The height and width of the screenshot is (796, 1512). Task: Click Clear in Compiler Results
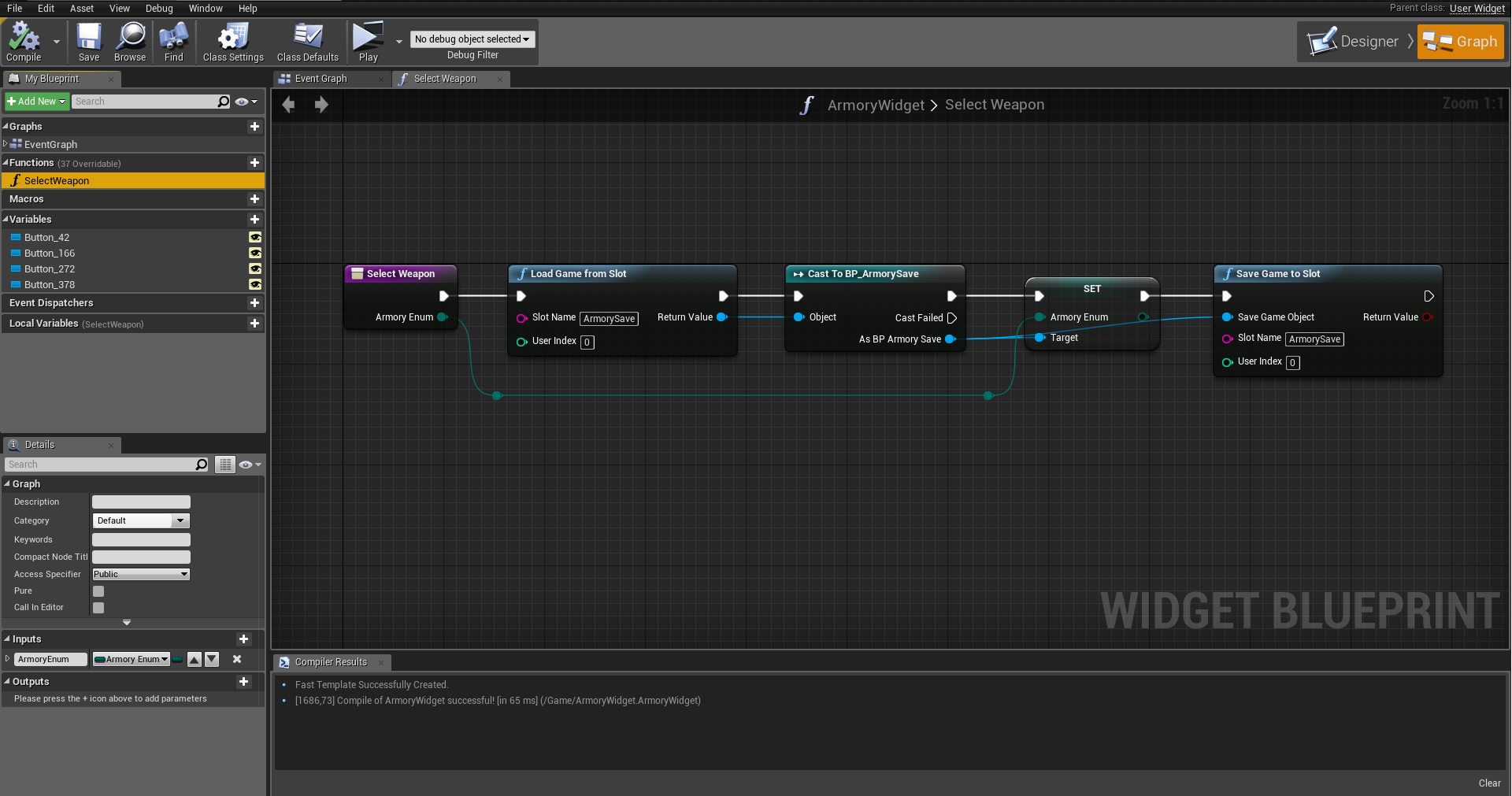point(1489,783)
